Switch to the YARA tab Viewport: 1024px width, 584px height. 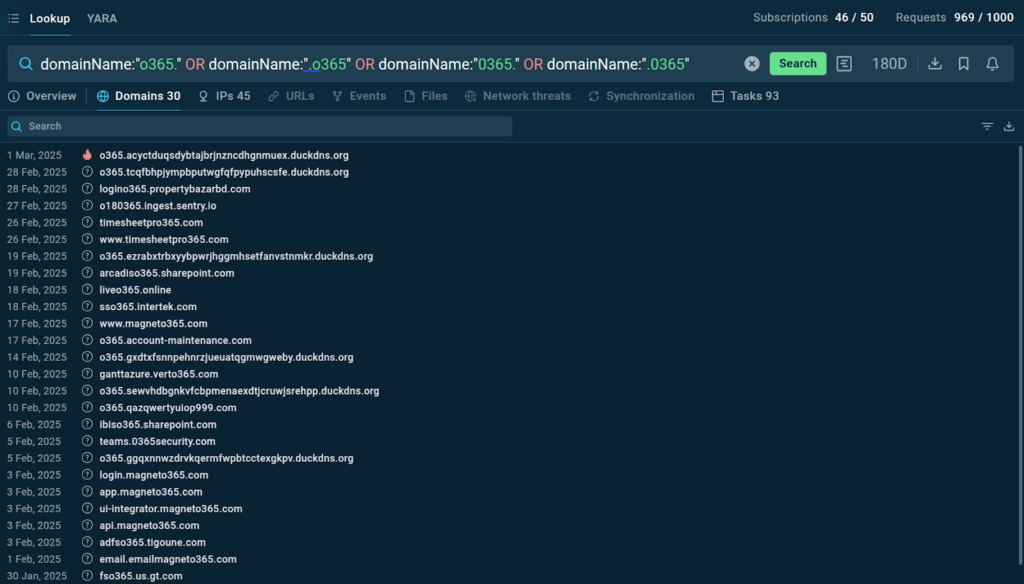[x=101, y=18]
